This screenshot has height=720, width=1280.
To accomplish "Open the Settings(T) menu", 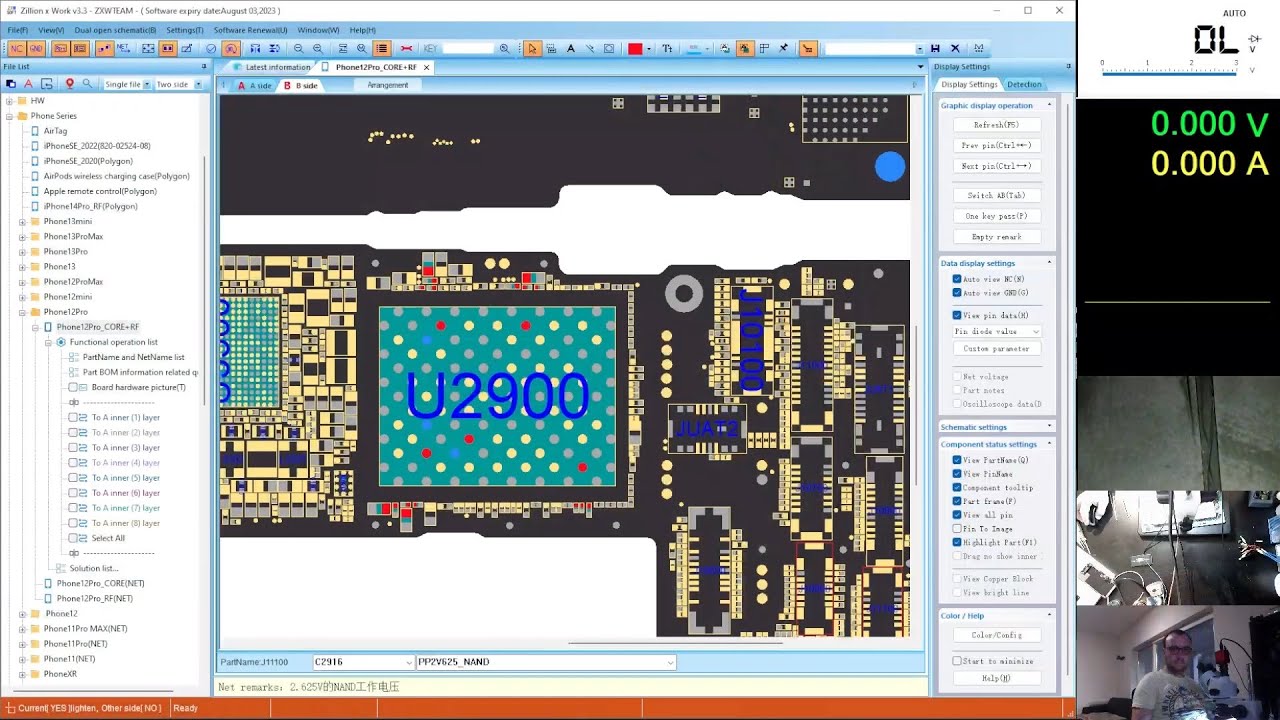I will click(184, 30).
